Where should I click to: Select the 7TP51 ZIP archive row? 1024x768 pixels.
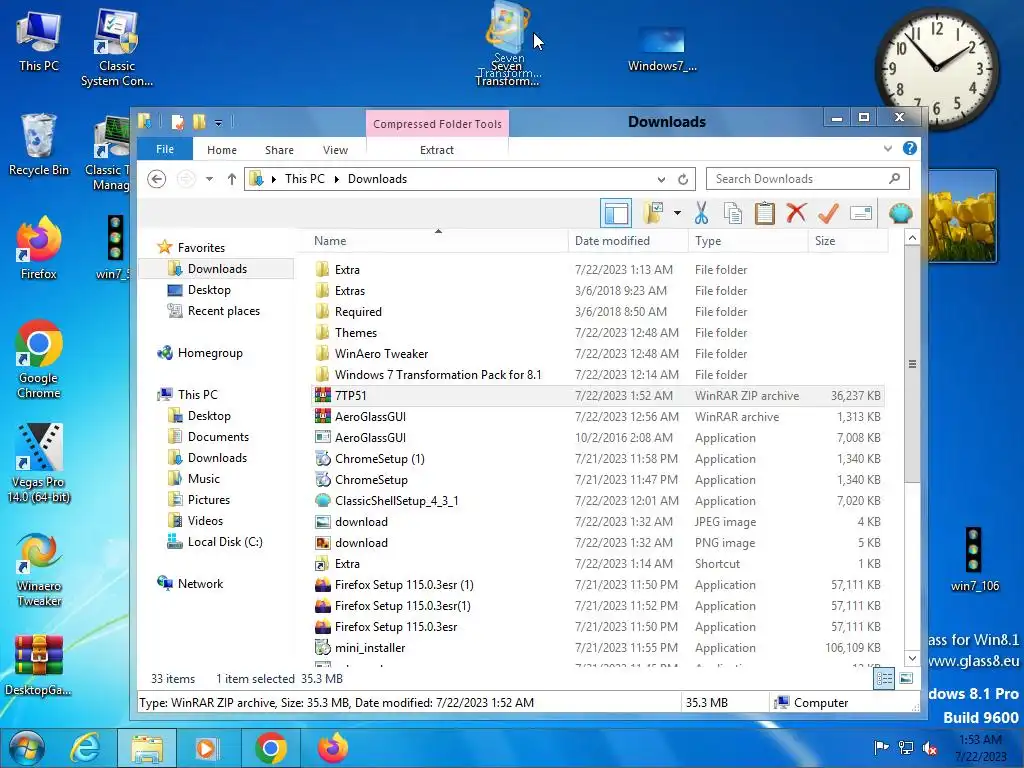coord(598,395)
